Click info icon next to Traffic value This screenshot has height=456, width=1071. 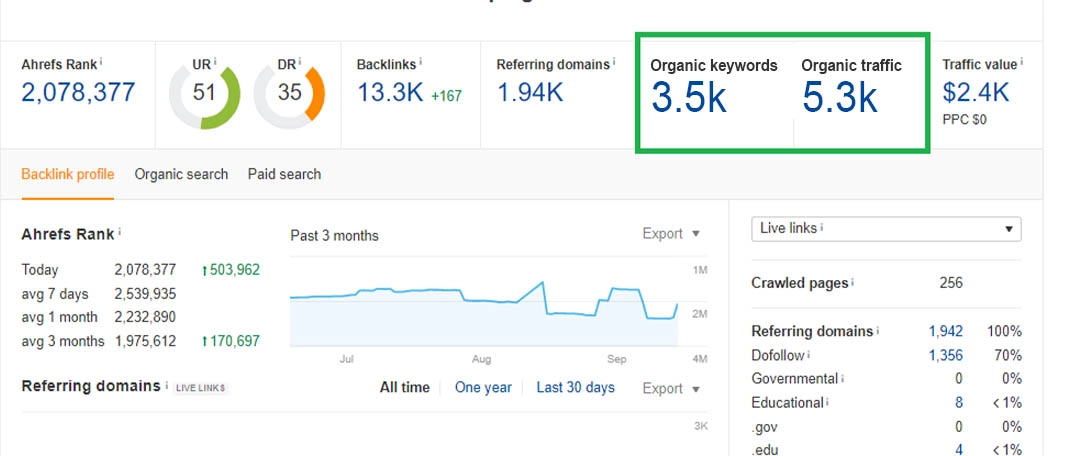[1020, 62]
